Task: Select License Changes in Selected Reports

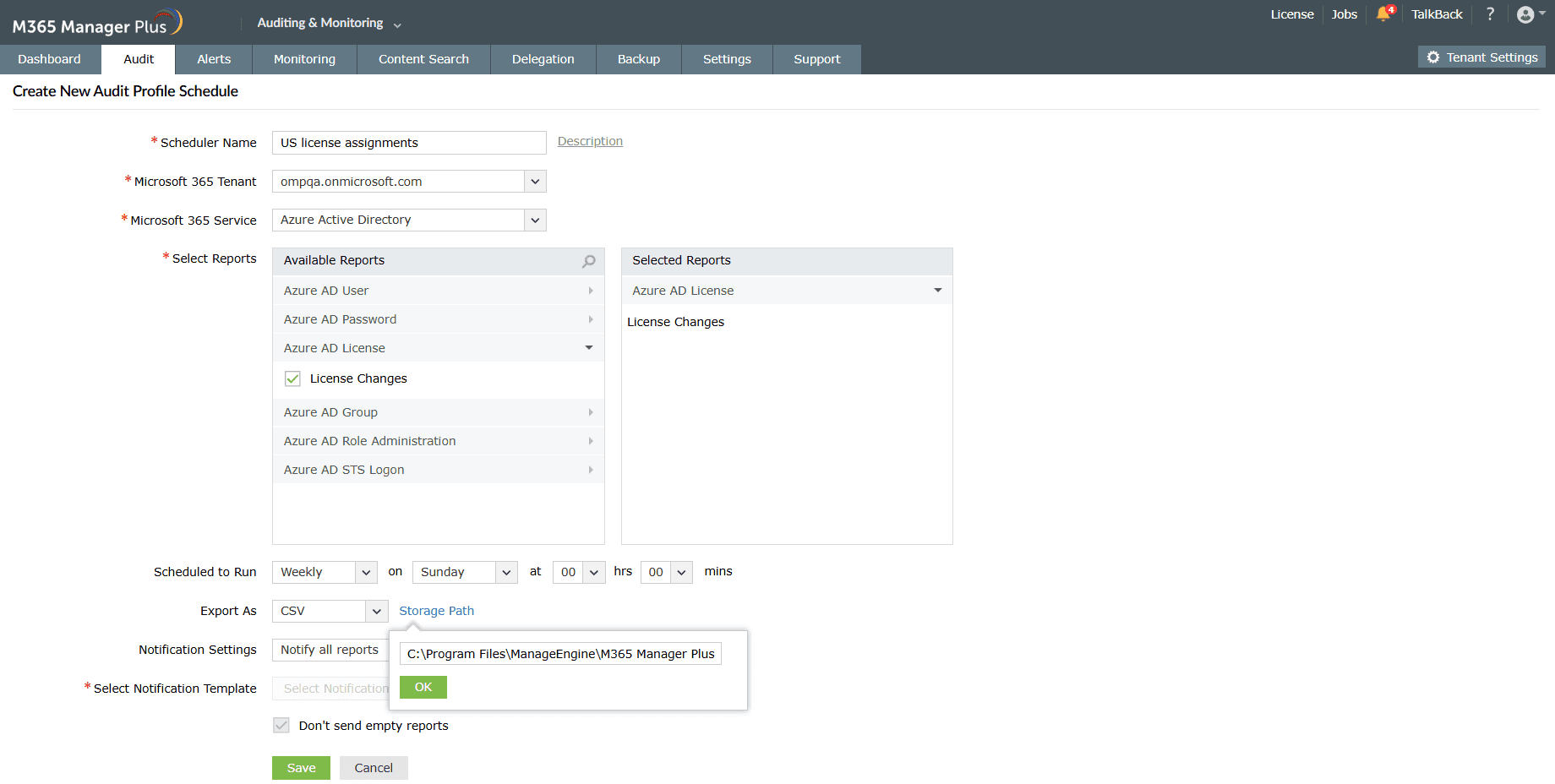Action: pyautogui.click(x=675, y=322)
